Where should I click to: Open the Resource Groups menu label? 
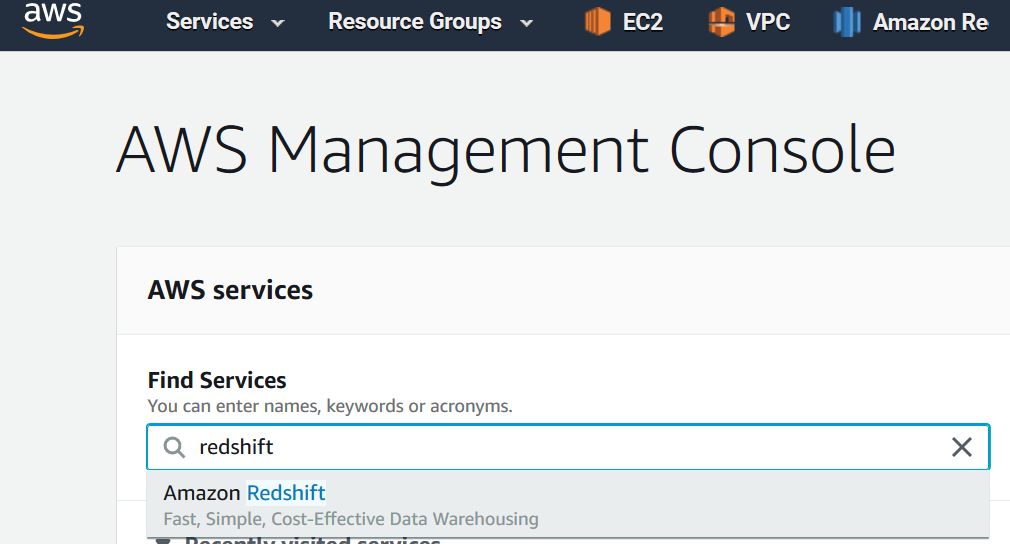click(414, 21)
